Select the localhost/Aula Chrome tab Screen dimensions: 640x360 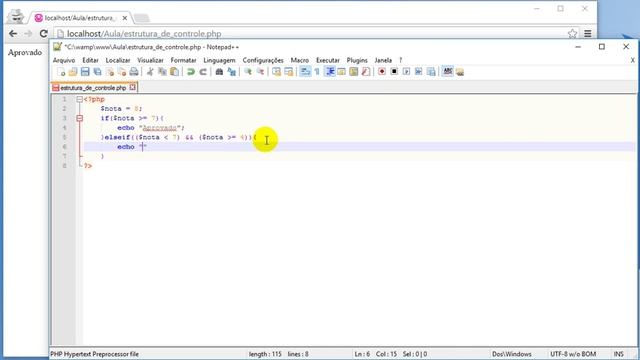(x=80, y=18)
